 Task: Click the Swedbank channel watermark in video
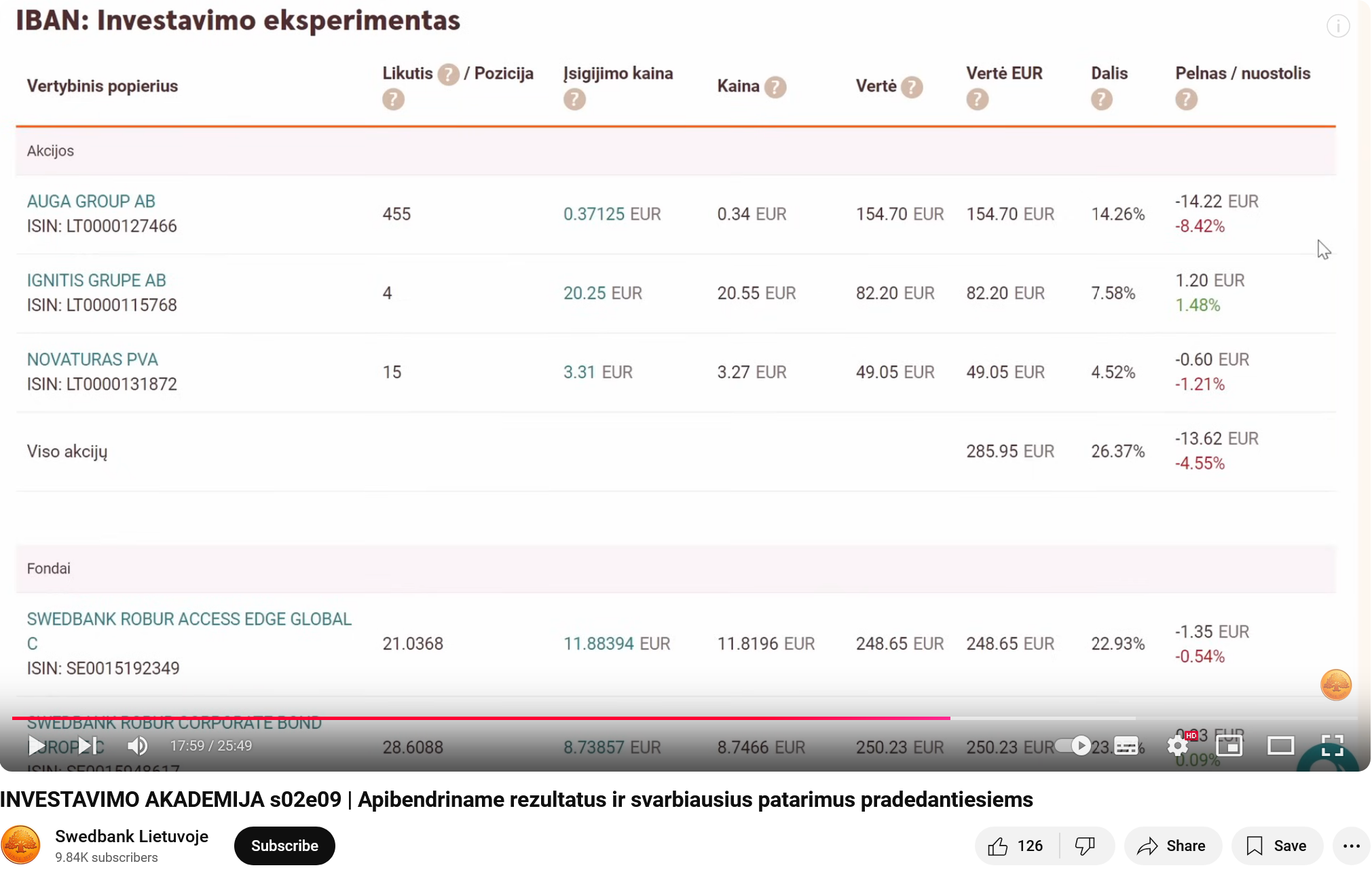pyautogui.click(x=1336, y=685)
